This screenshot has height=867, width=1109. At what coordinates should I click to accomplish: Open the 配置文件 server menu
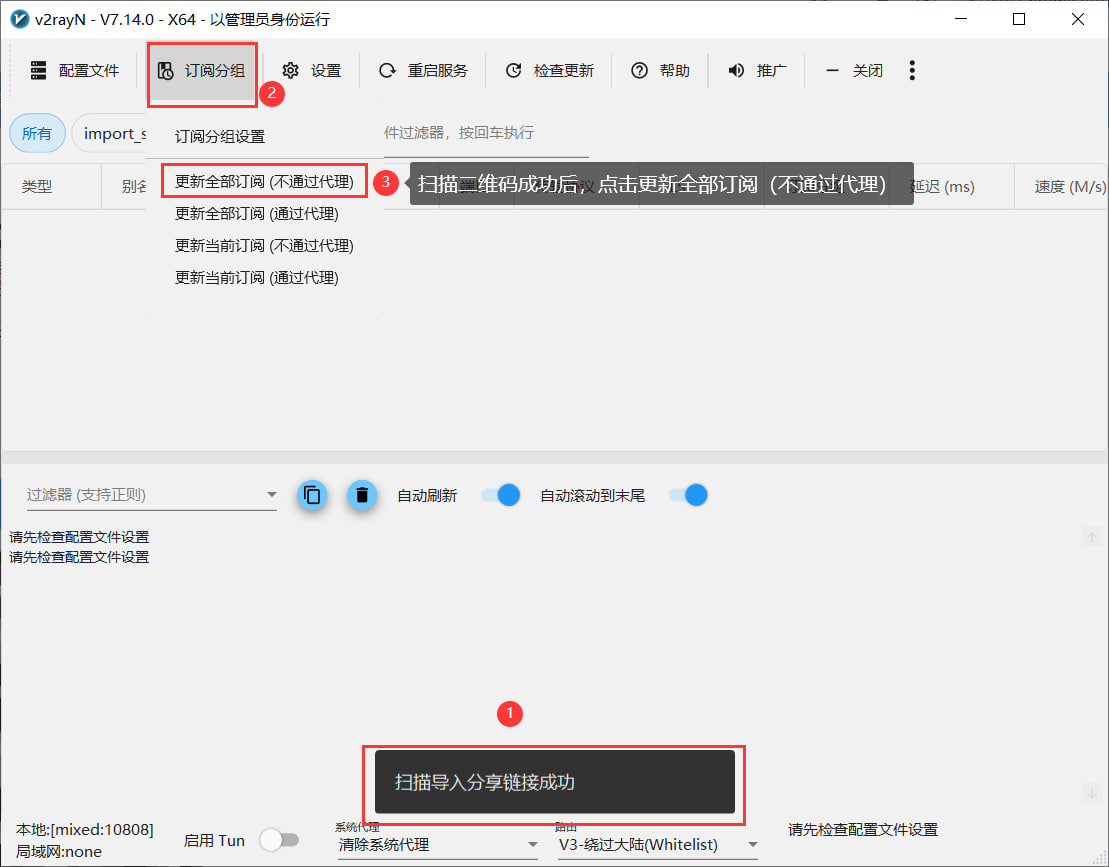[x=75, y=70]
